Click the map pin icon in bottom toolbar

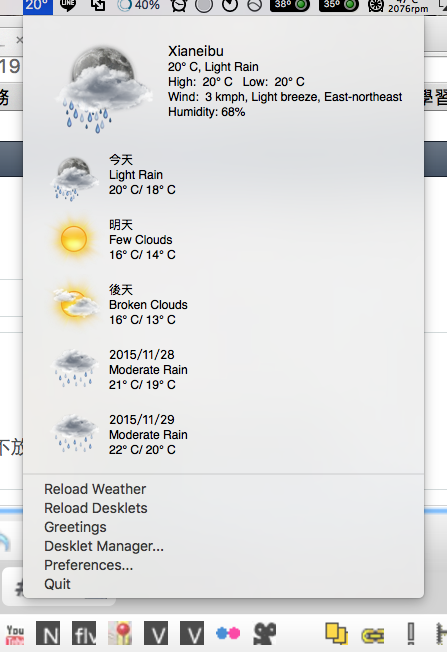[x=120, y=633]
